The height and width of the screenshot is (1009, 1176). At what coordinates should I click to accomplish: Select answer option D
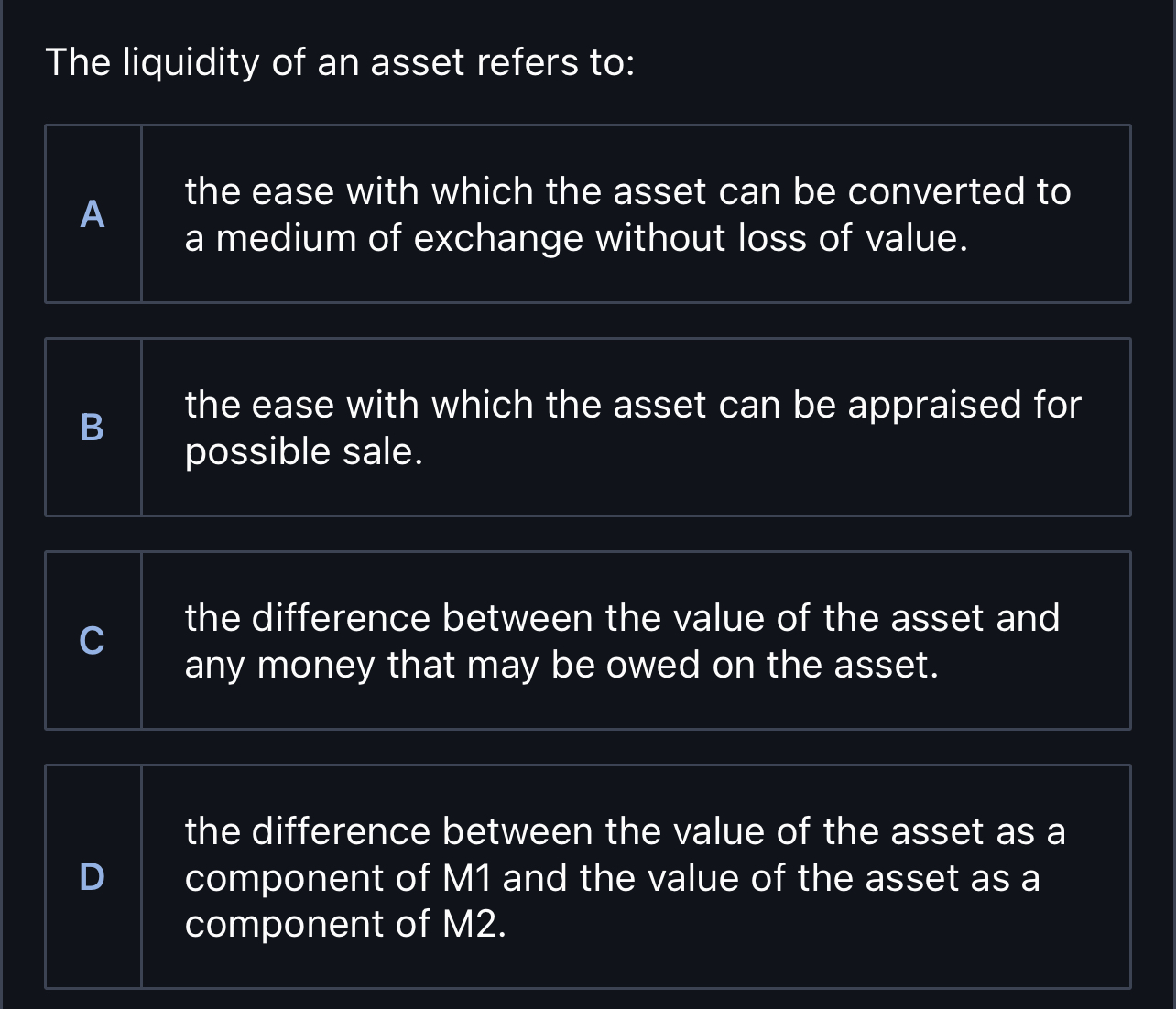click(588, 876)
